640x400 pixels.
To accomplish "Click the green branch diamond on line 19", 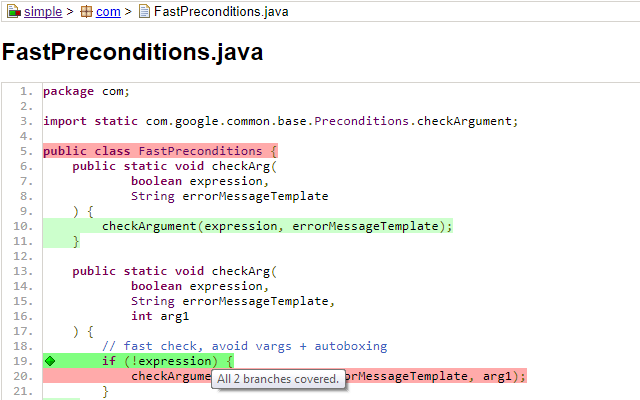I will pyautogui.click(x=48, y=361).
